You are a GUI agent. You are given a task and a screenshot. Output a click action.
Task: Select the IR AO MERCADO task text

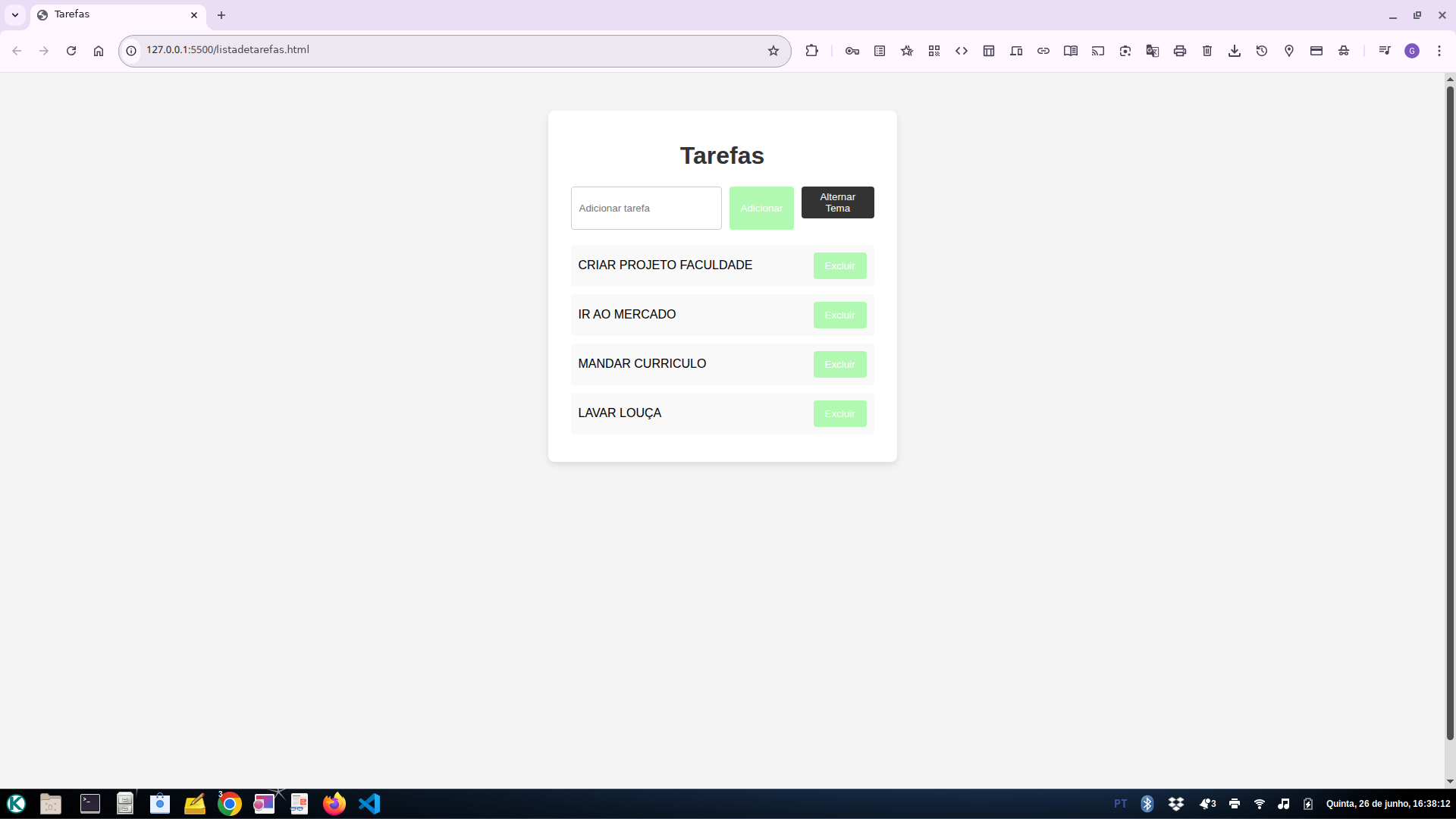point(626,314)
